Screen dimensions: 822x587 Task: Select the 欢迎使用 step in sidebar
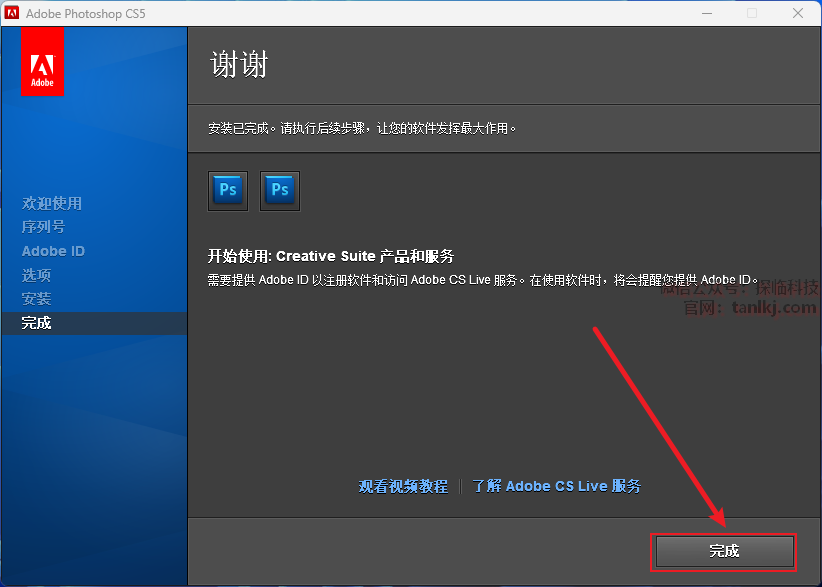click(x=52, y=203)
